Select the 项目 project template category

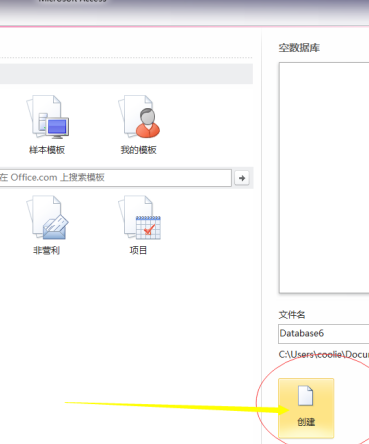[139, 225]
